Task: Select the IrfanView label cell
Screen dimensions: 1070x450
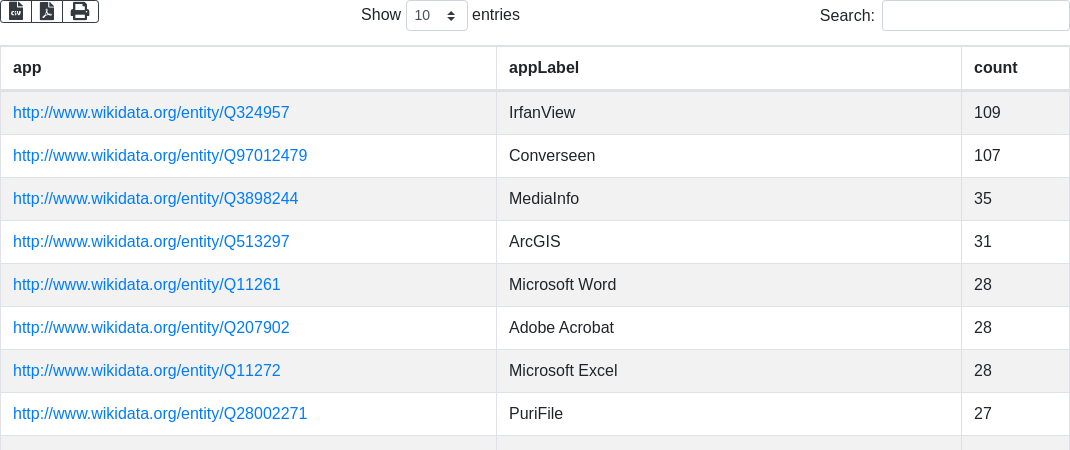Action: [x=729, y=113]
